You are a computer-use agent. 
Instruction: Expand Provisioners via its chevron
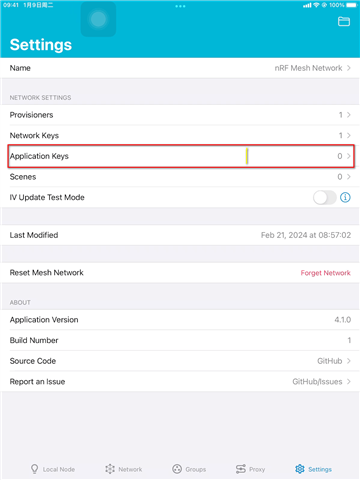click(x=348, y=115)
